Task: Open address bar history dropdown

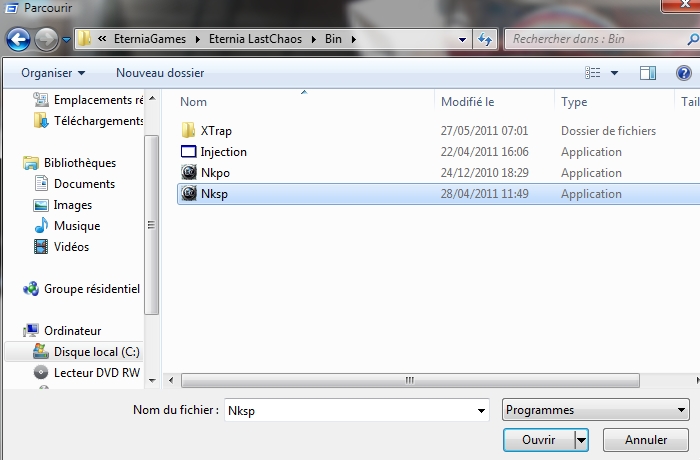Action: (x=462, y=39)
